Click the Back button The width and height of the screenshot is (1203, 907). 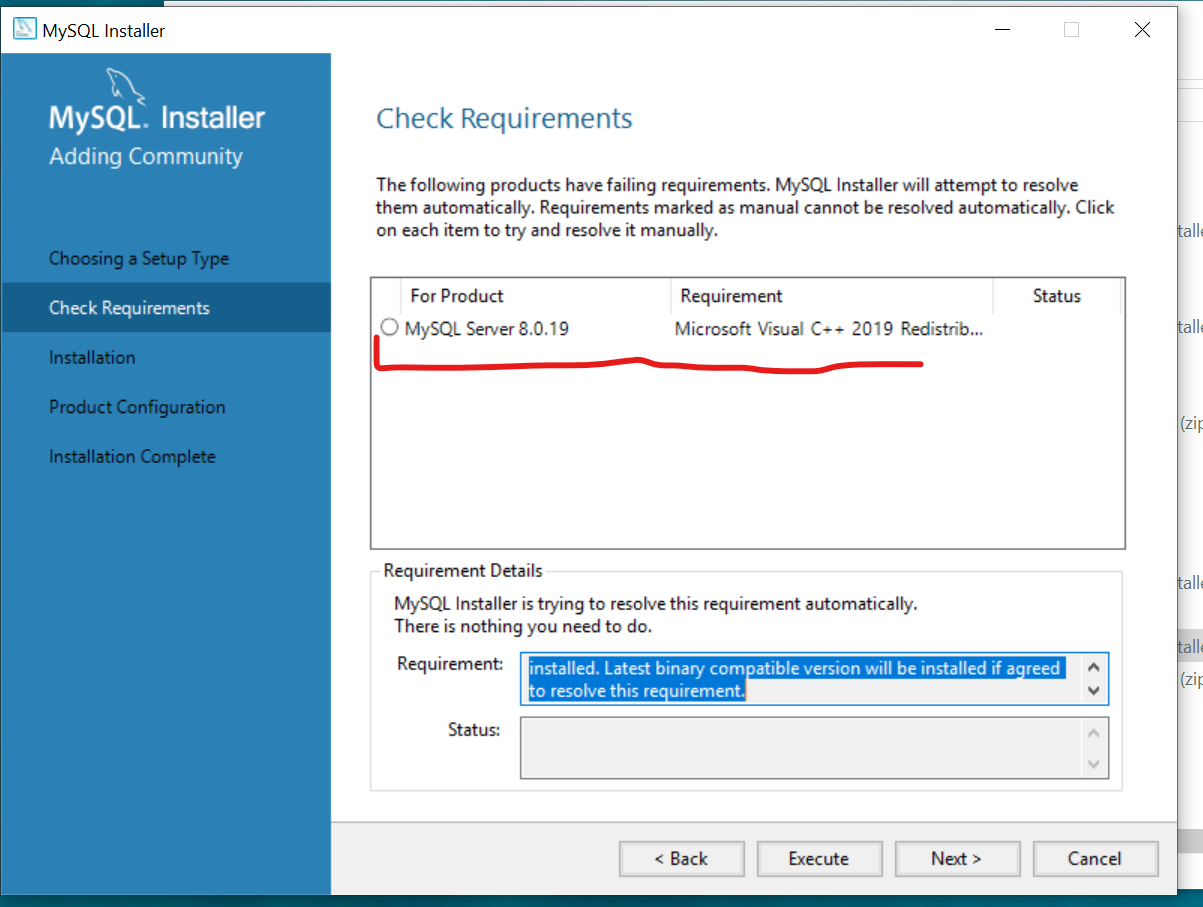[x=681, y=858]
